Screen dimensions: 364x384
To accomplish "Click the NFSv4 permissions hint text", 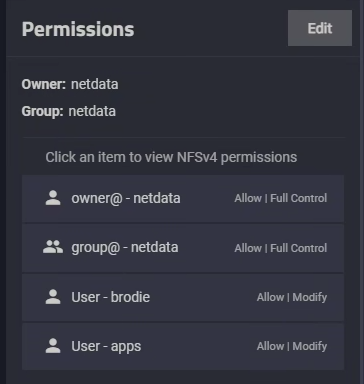I will tap(171, 157).
